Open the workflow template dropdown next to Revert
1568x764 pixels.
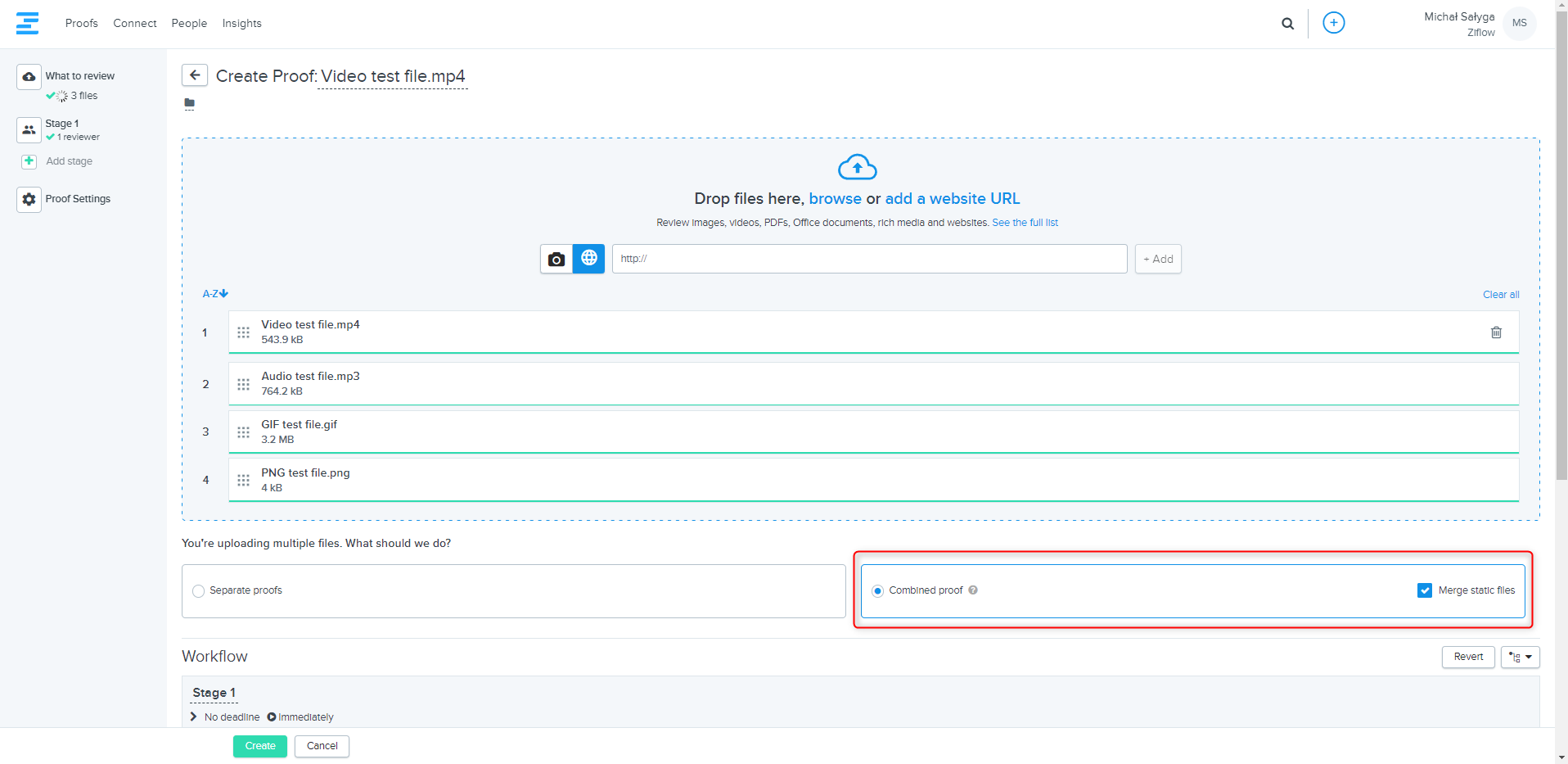pyautogui.click(x=1520, y=657)
